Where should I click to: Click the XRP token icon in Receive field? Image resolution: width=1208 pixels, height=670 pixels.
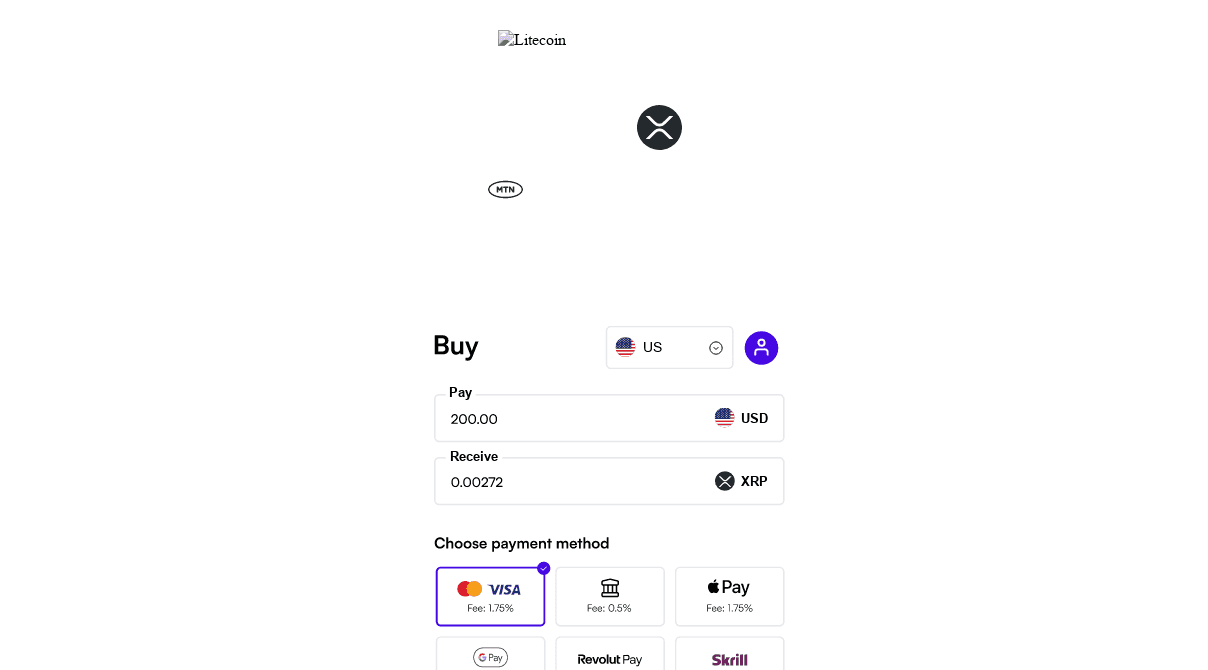(725, 481)
